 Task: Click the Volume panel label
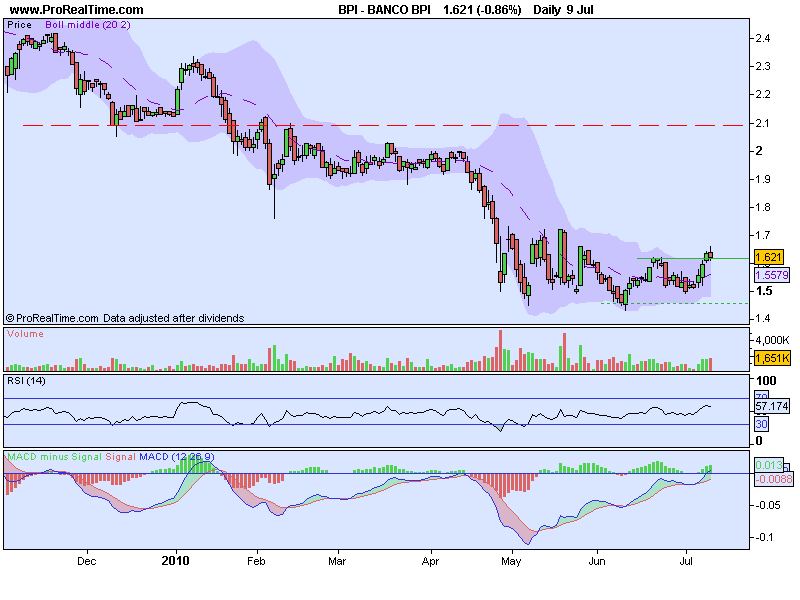click(25, 334)
